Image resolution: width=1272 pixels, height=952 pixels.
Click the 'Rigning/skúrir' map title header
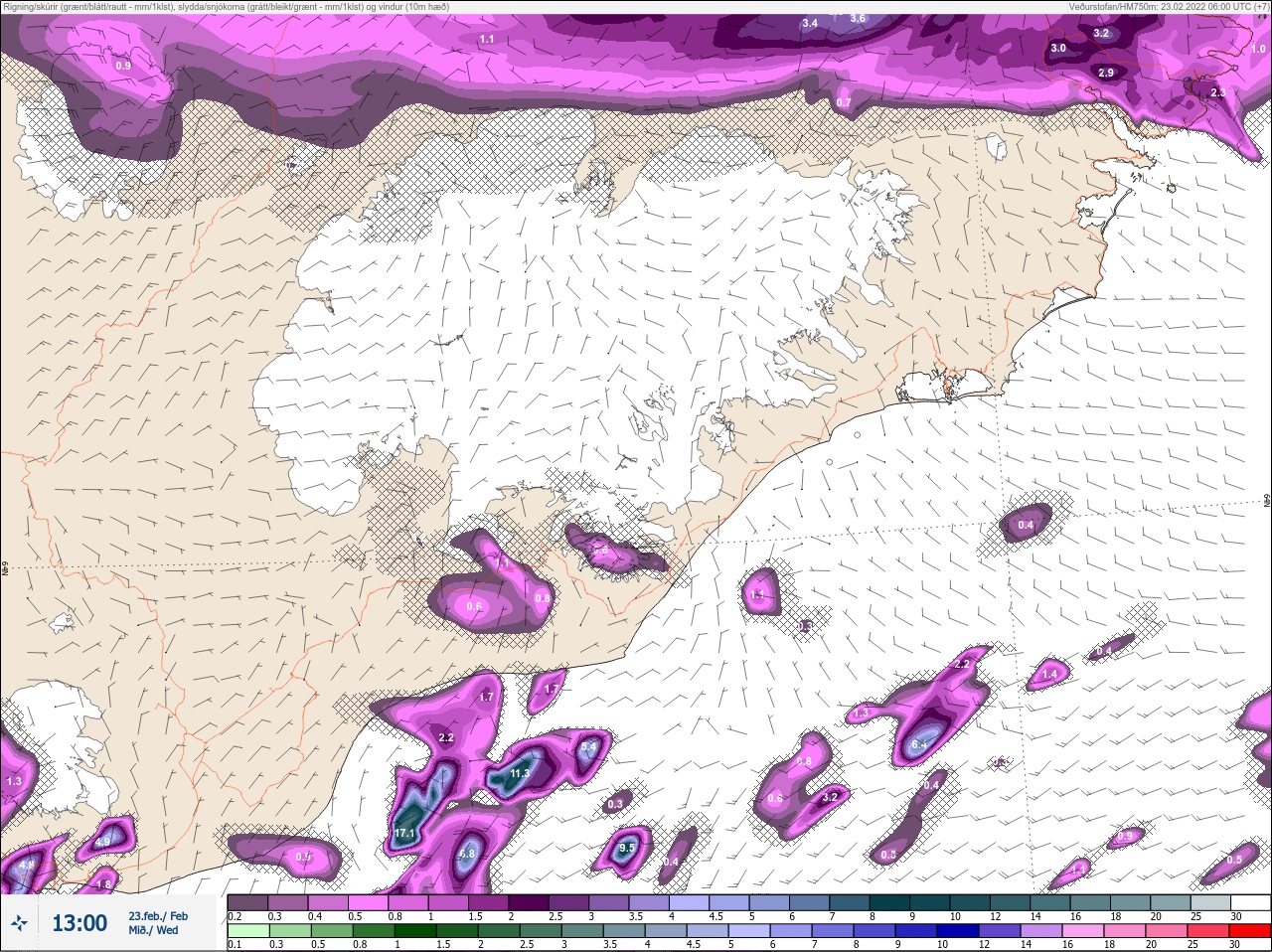(225, 6)
